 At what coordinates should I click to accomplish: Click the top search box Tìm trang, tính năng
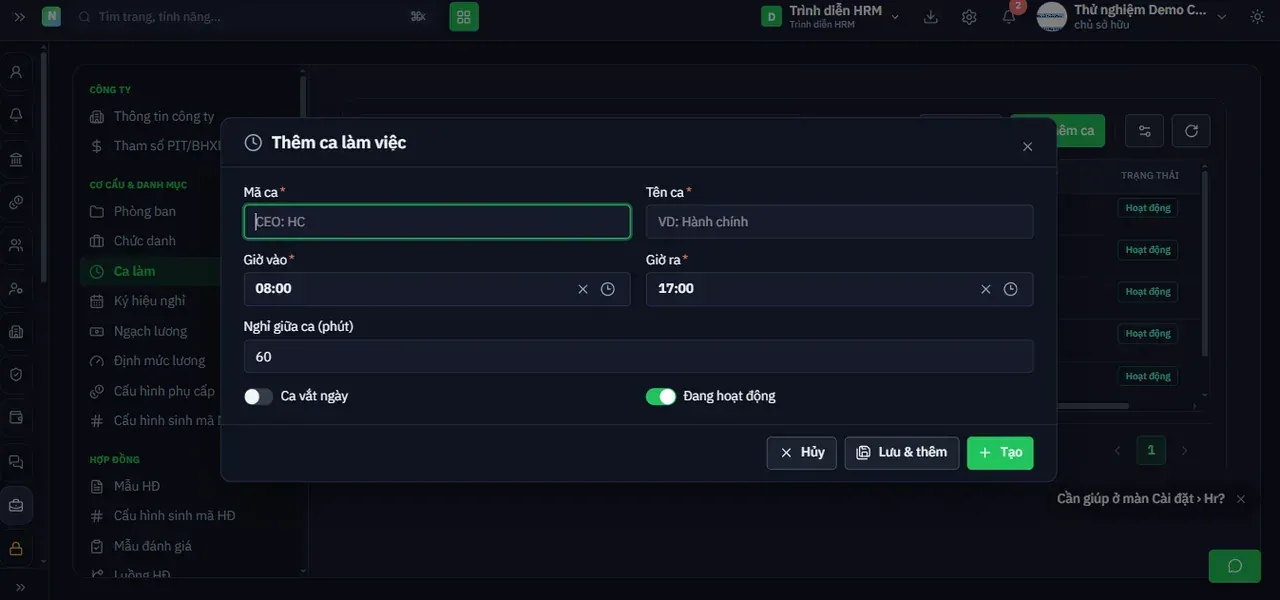pos(253,17)
